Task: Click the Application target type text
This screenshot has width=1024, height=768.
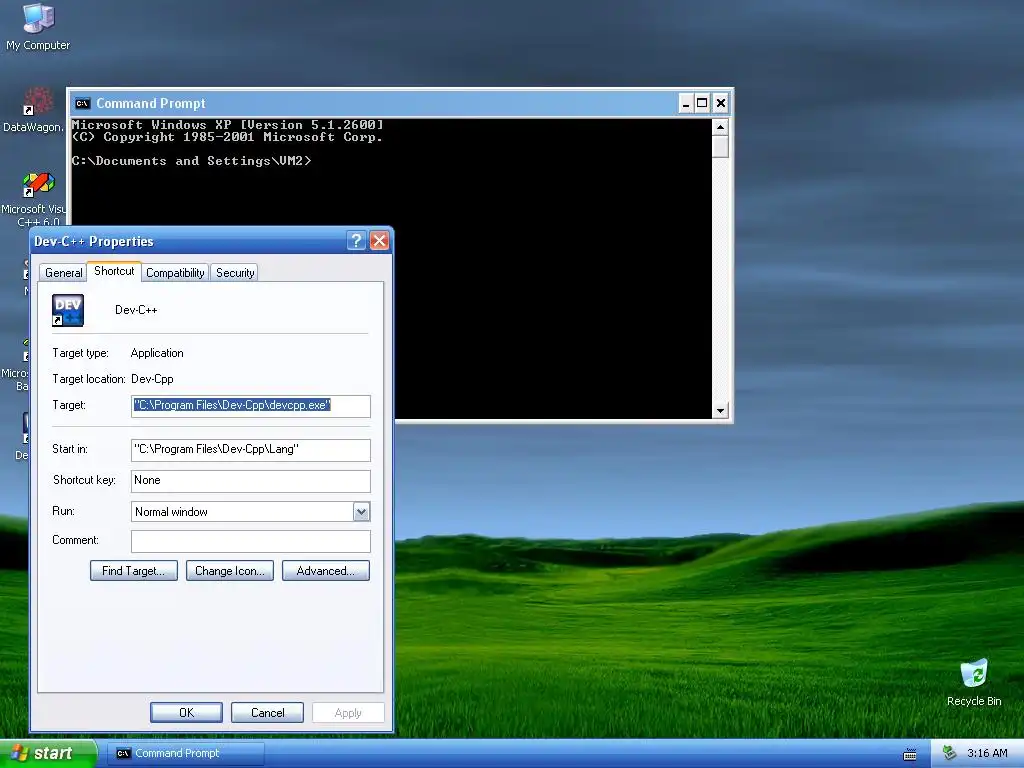Action: click(x=157, y=353)
